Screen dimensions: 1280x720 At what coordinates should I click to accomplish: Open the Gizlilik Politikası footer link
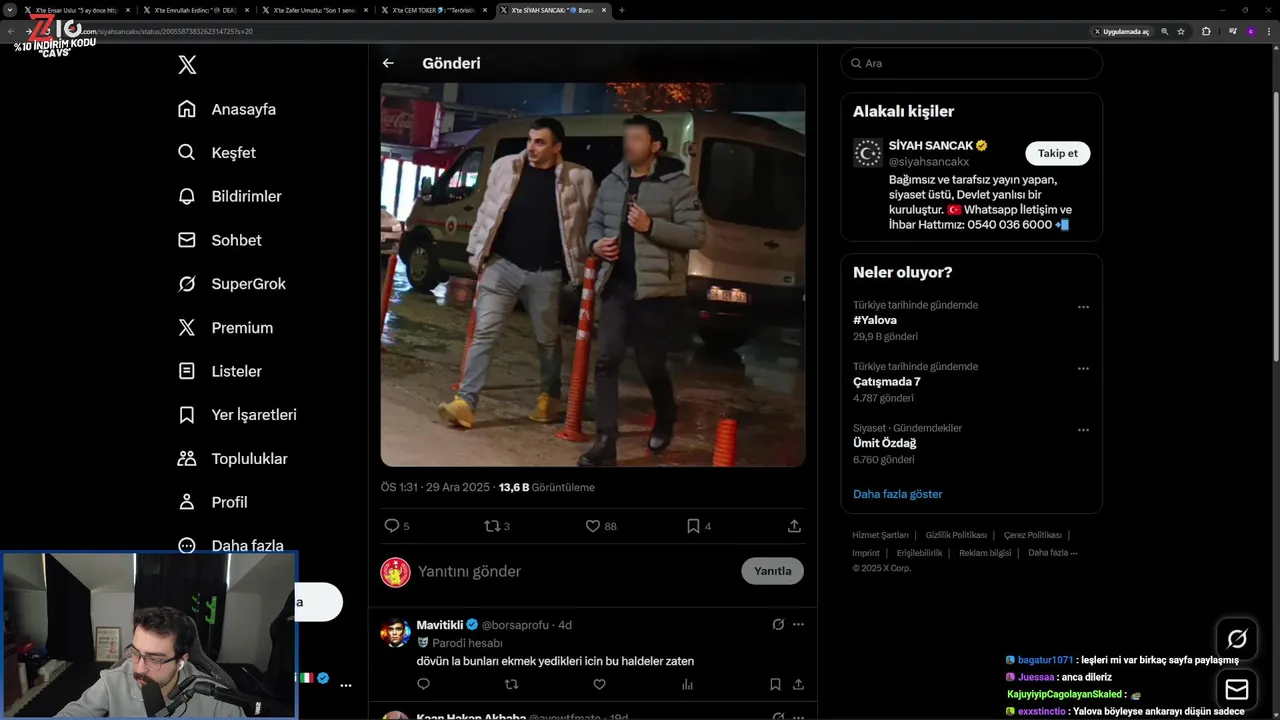[x=956, y=535]
